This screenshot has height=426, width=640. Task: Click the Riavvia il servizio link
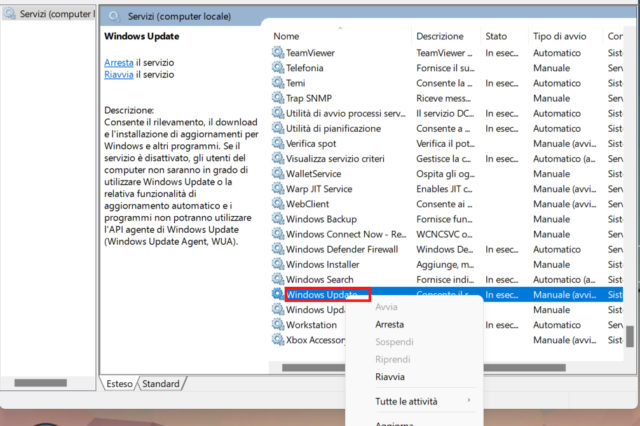[x=119, y=75]
